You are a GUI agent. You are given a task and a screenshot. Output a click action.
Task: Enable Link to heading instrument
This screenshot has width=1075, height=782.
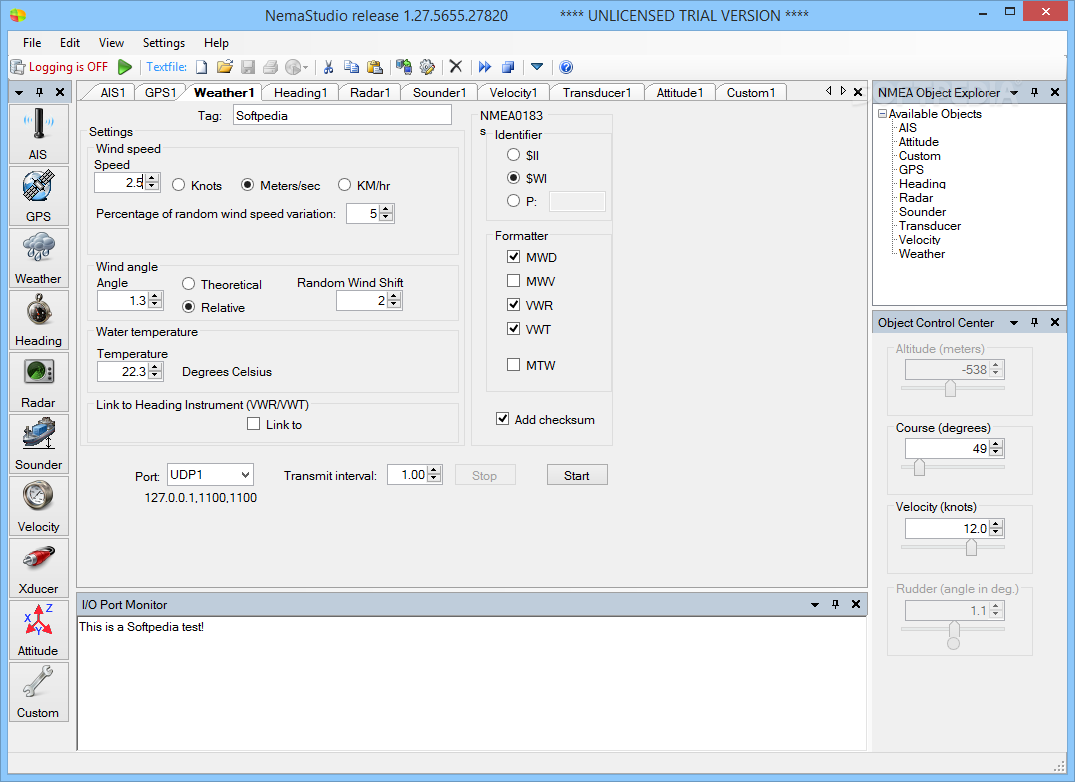tap(274, 424)
